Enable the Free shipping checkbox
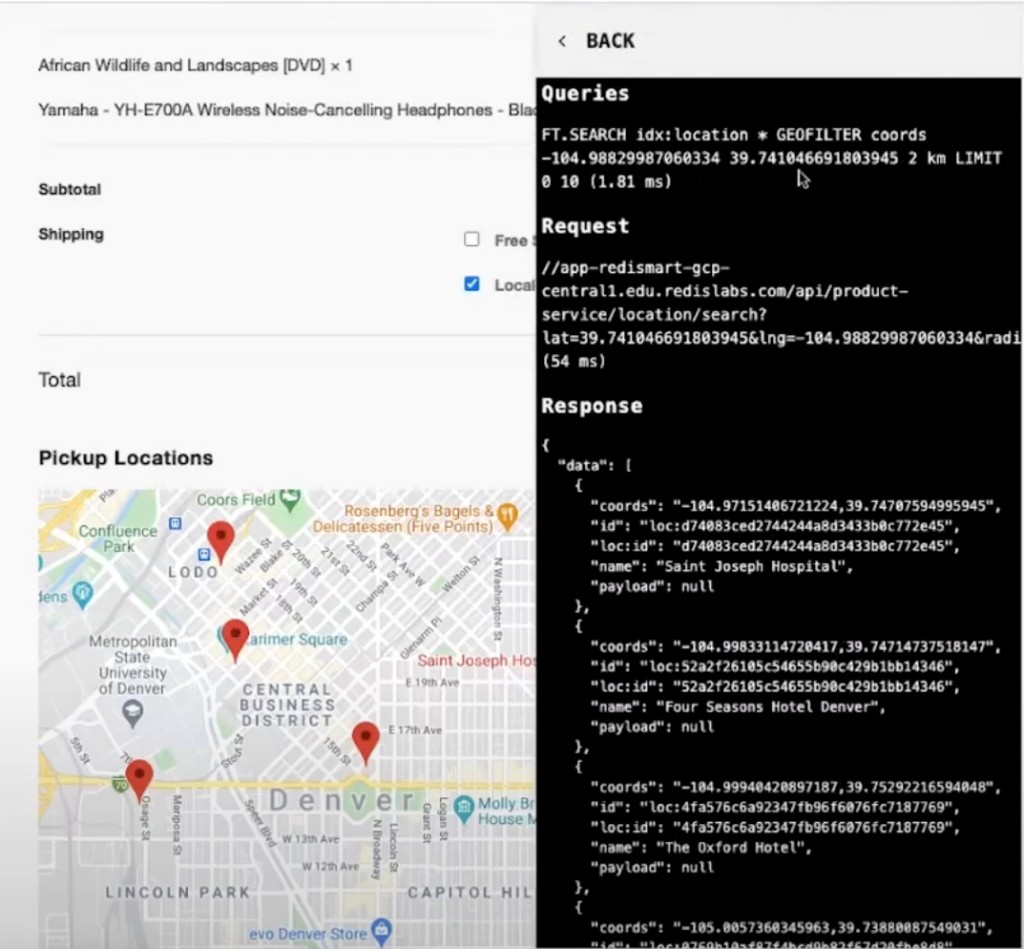1024x949 pixels. pyautogui.click(x=471, y=239)
